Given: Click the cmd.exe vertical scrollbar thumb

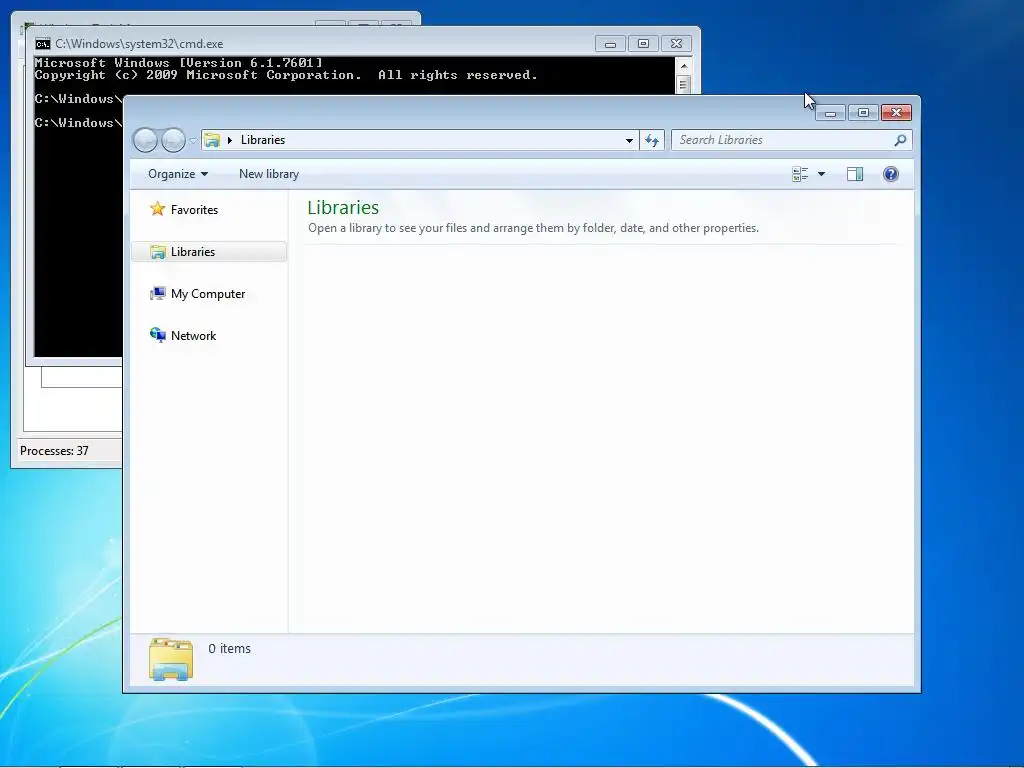Looking at the screenshot, I should tap(684, 85).
